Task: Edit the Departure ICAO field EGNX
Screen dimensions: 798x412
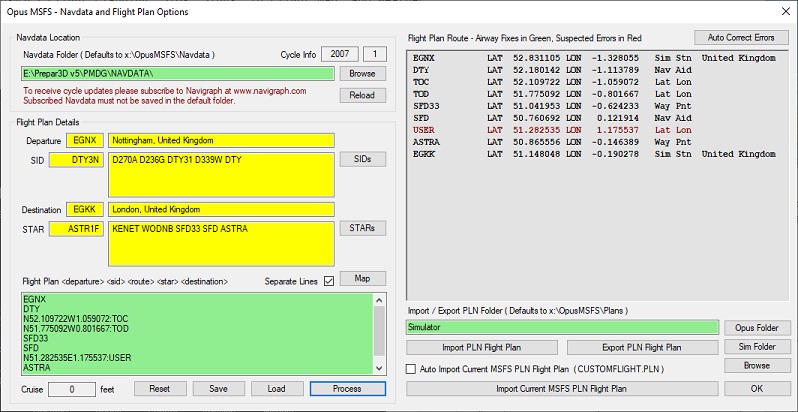Action: point(84,140)
